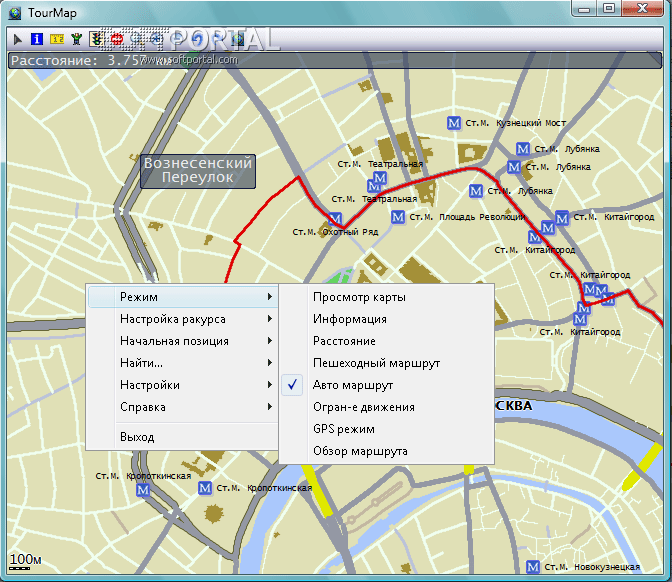
Task: Open the Режим submenu entry
Action: pos(183,297)
